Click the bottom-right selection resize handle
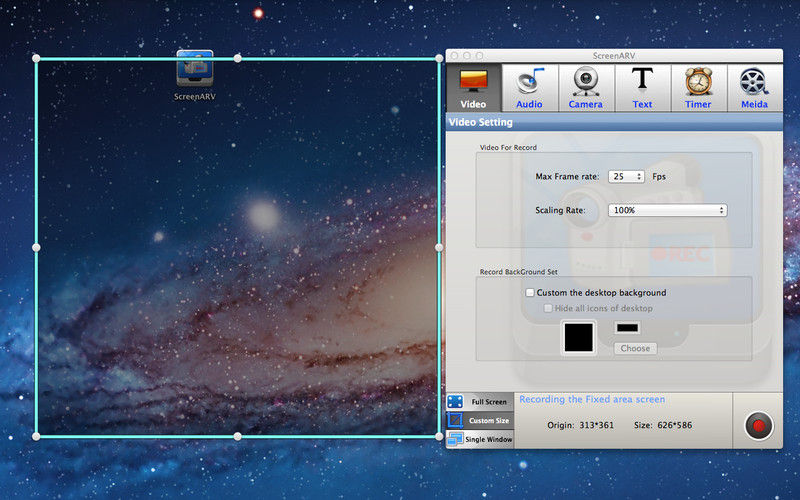Screen dimensions: 800x500 pos(438,435)
